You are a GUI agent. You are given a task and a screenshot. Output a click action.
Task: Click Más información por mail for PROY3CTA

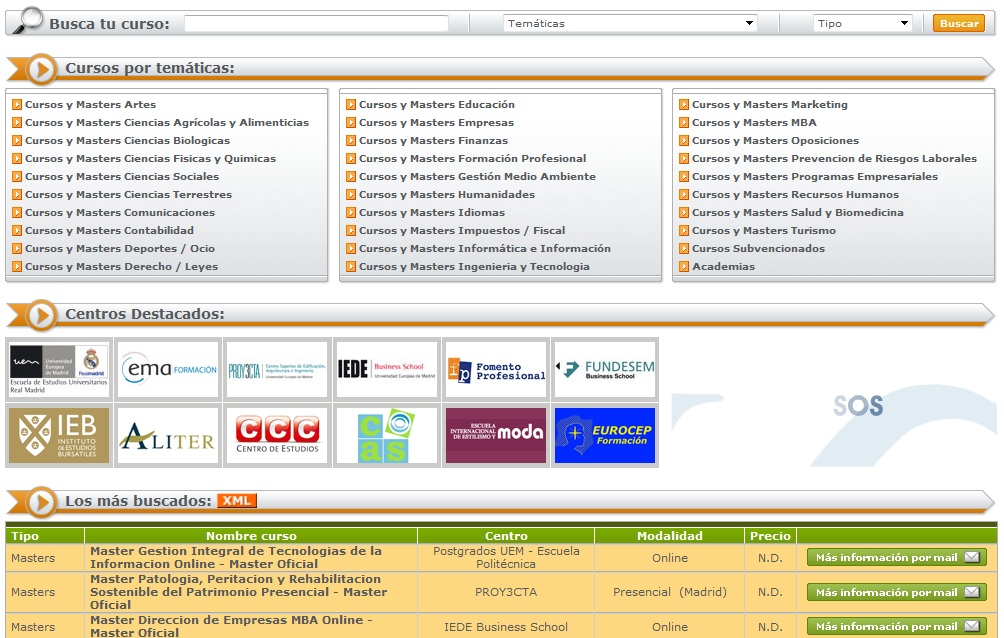point(896,592)
